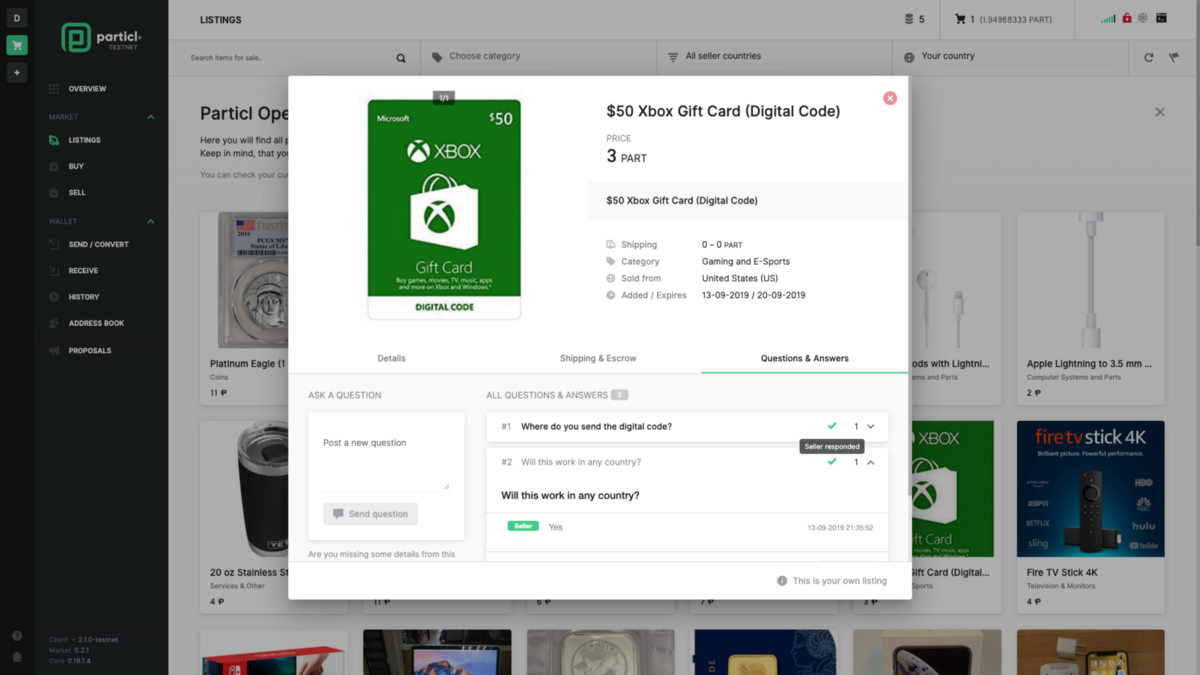Collapse the Market section chevron
This screenshot has width=1200, height=675.
tap(151, 117)
